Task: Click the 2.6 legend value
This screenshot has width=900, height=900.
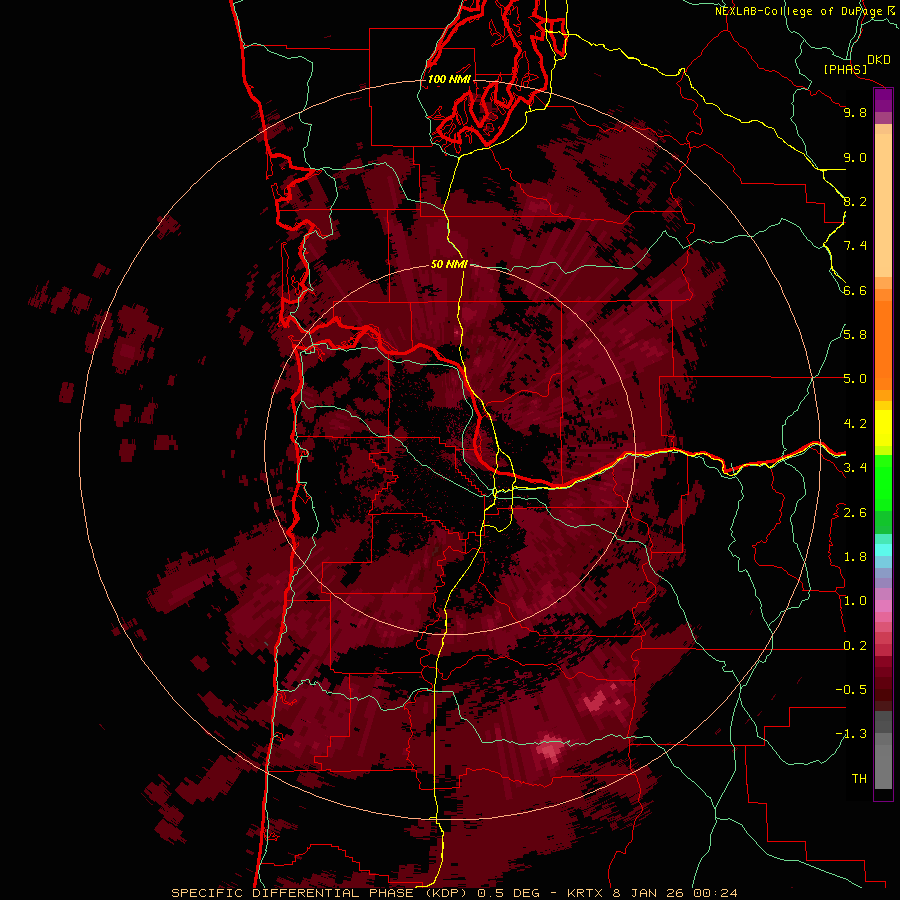Action: pyautogui.click(x=855, y=512)
